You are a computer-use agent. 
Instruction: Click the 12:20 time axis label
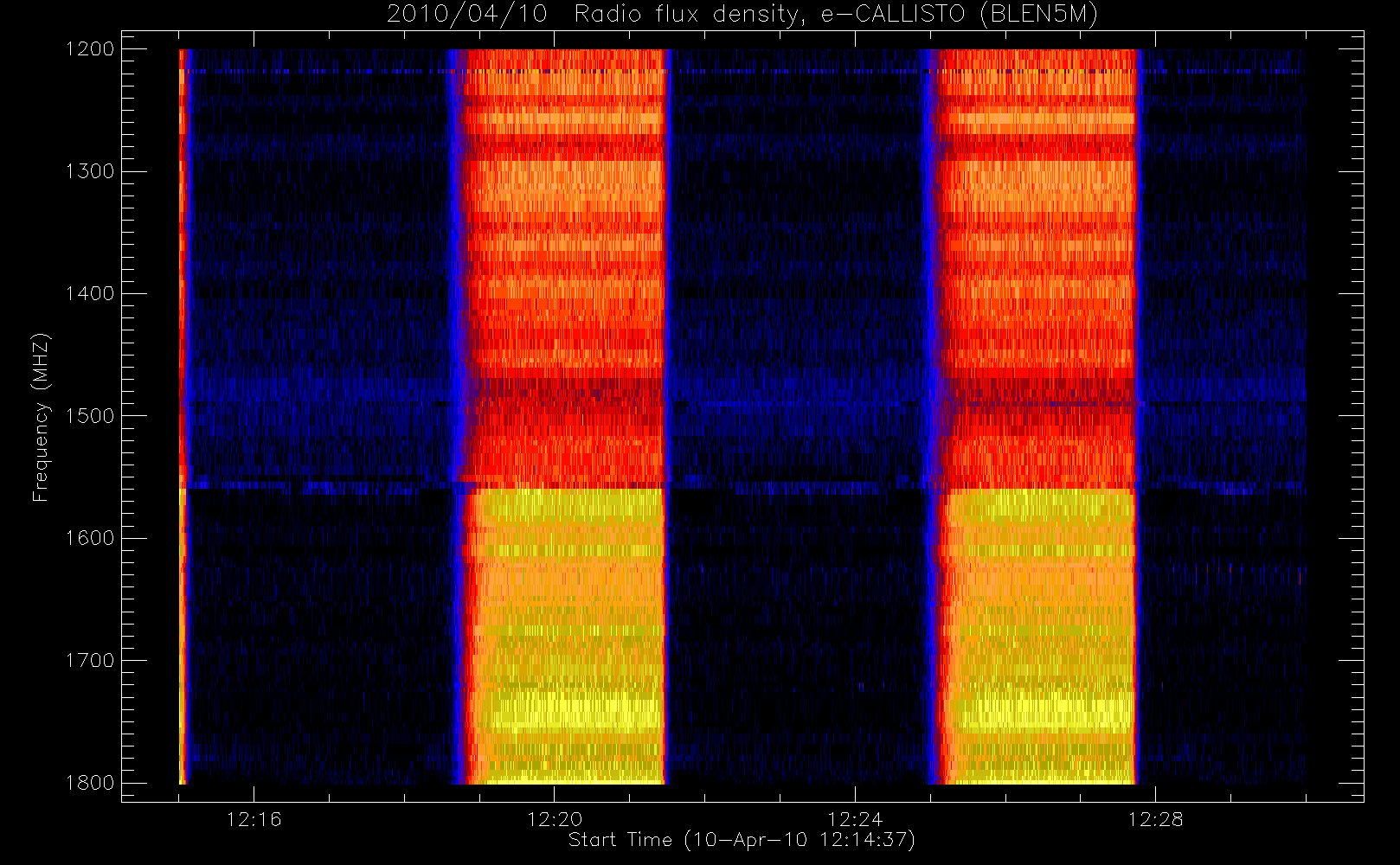[x=555, y=819]
